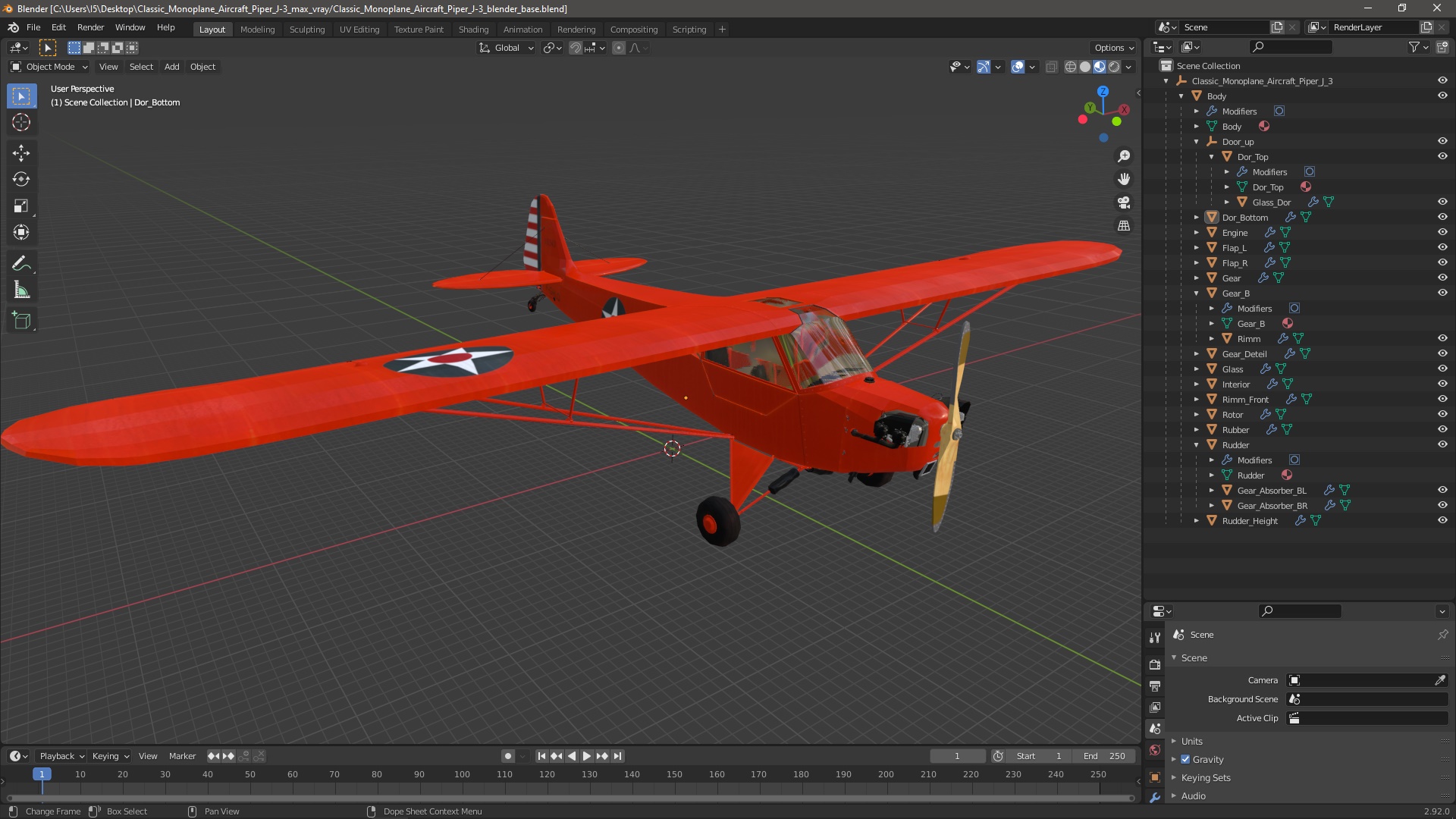The width and height of the screenshot is (1456, 819).
Task: Click the Z axis on navigation gizmo
Action: (x=1103, y=91)
